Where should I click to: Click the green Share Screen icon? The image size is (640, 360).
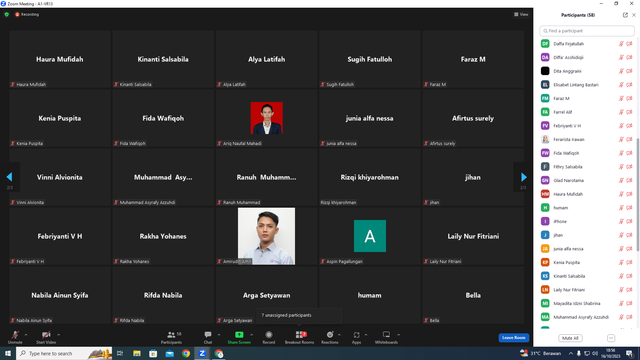(x=239, y=335)
